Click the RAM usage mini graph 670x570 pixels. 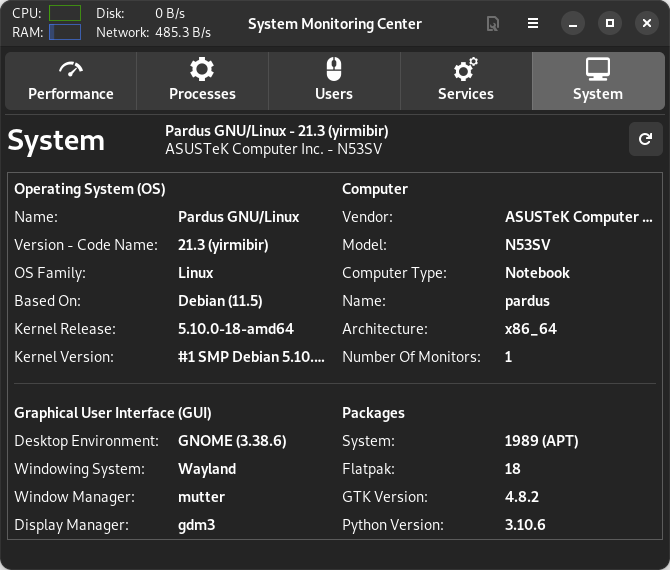pos(65,32)
